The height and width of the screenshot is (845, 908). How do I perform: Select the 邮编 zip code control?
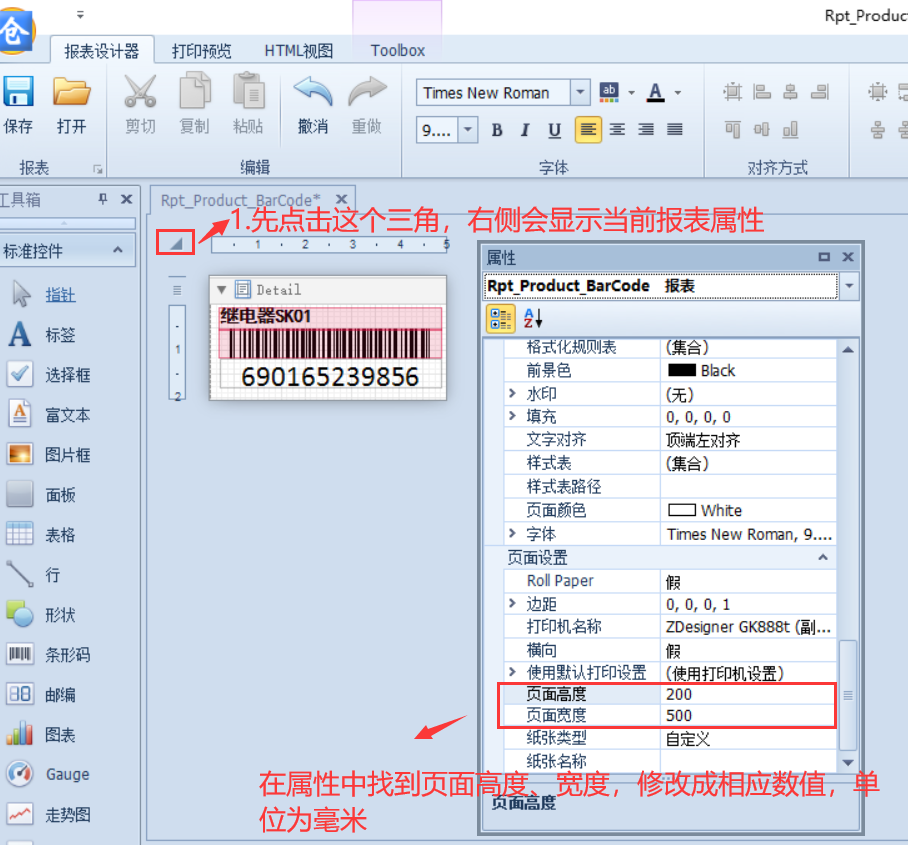click(x=60, y=694)
